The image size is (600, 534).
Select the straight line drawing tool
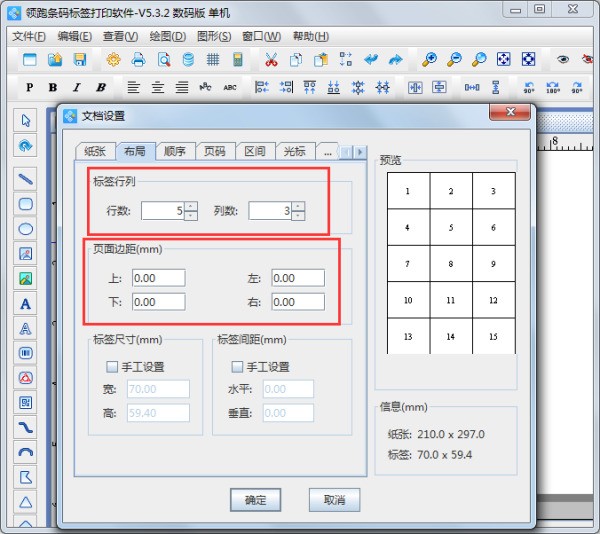point(26,178)
